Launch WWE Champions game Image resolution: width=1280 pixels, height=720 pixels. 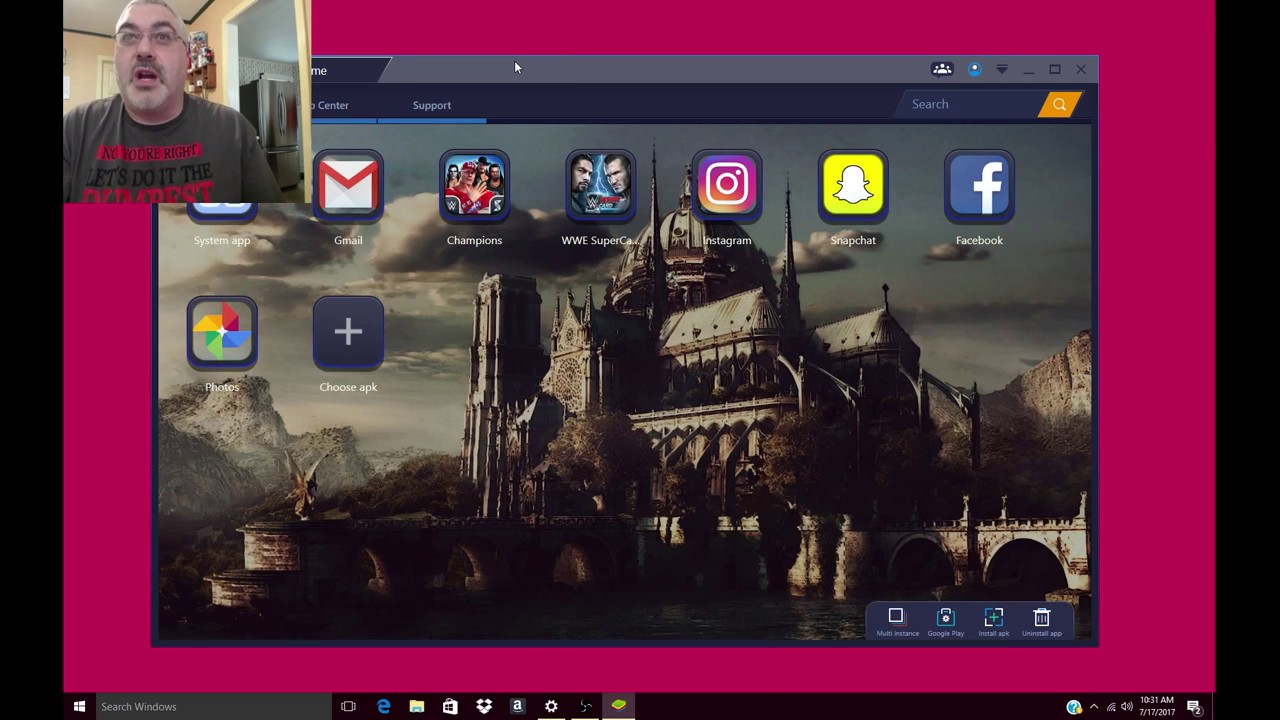(474, 186)
